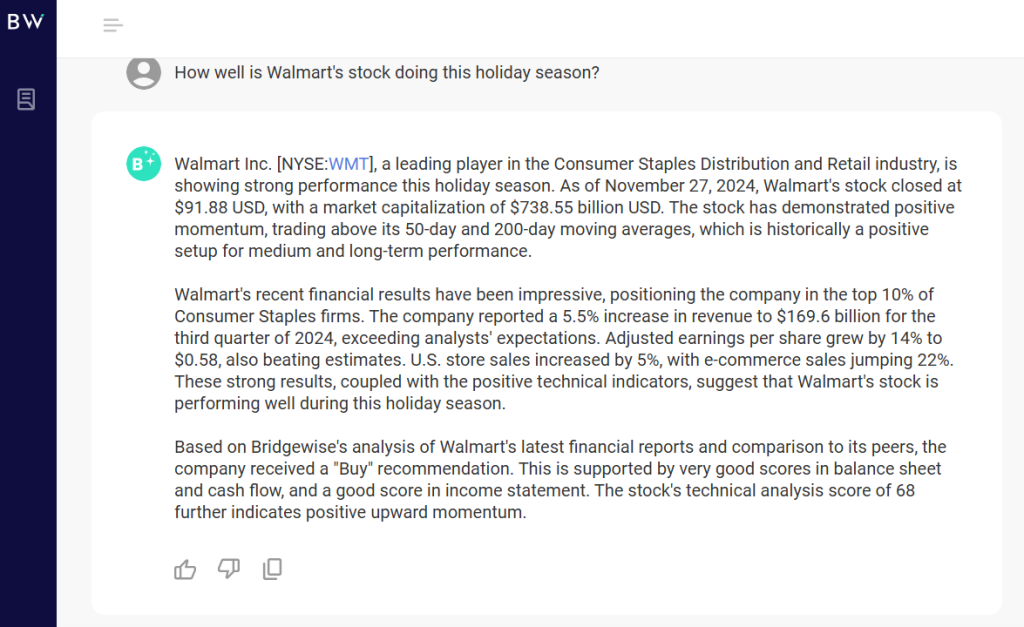Click the user's Walmart holiday season question
Image resolution: width=1024 pixels, height=627 pixels.
click(x=387, y=73)
